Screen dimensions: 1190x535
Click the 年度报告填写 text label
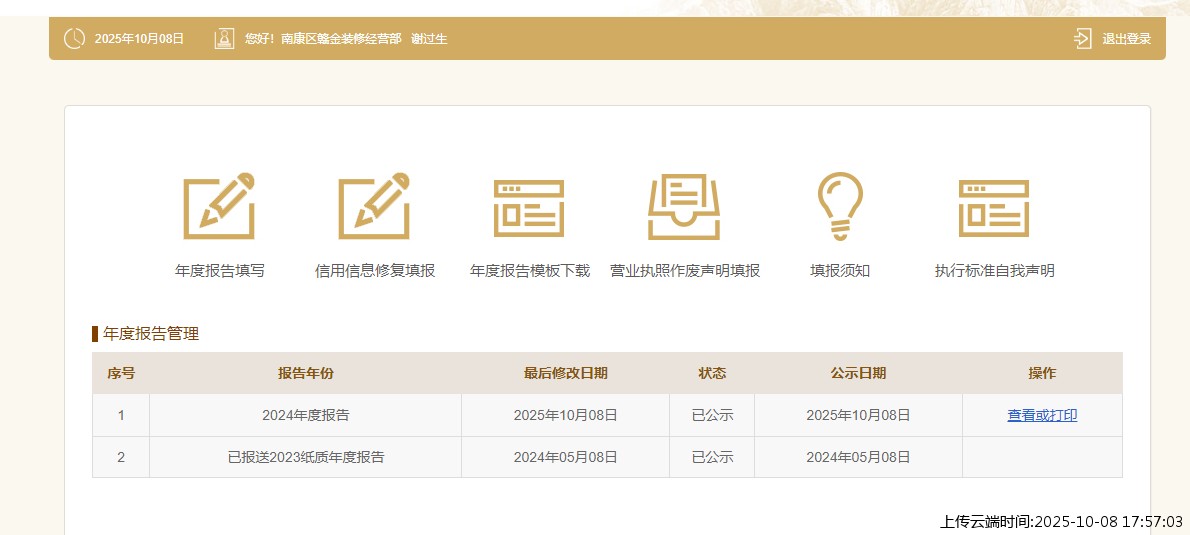220,271
